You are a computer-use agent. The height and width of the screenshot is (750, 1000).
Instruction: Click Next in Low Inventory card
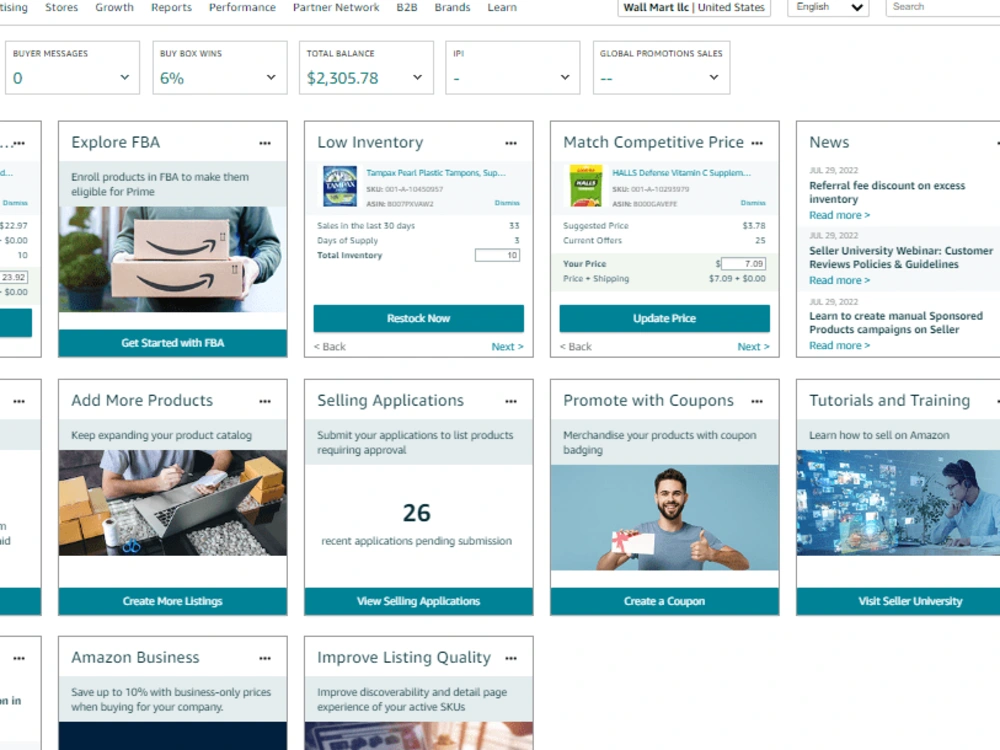point(507,346)
